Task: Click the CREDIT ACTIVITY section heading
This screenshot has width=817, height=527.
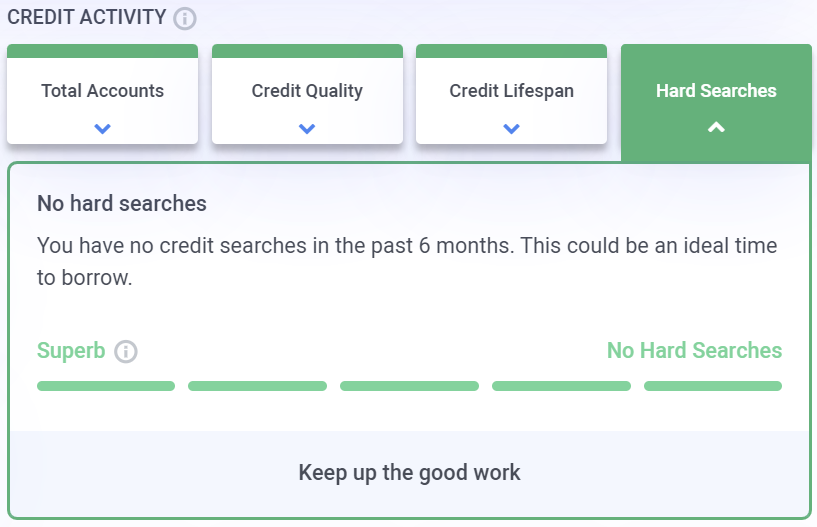Action: pyautogui.click(x=87, y=17)
